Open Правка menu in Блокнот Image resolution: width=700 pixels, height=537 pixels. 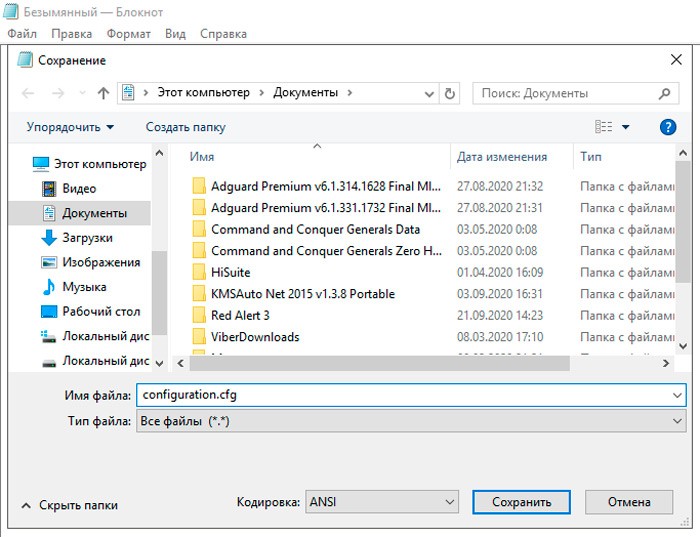71,34
